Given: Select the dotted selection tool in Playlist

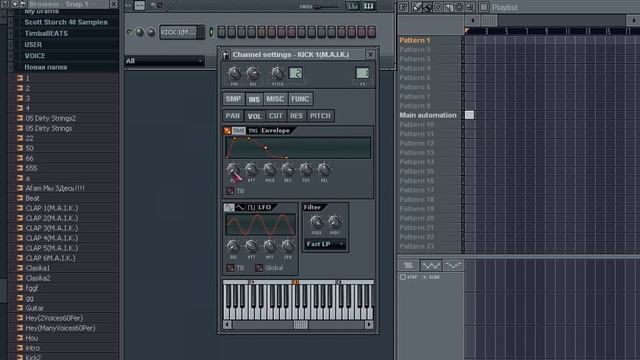Looking at the screenshot, I should pos(459,7).
